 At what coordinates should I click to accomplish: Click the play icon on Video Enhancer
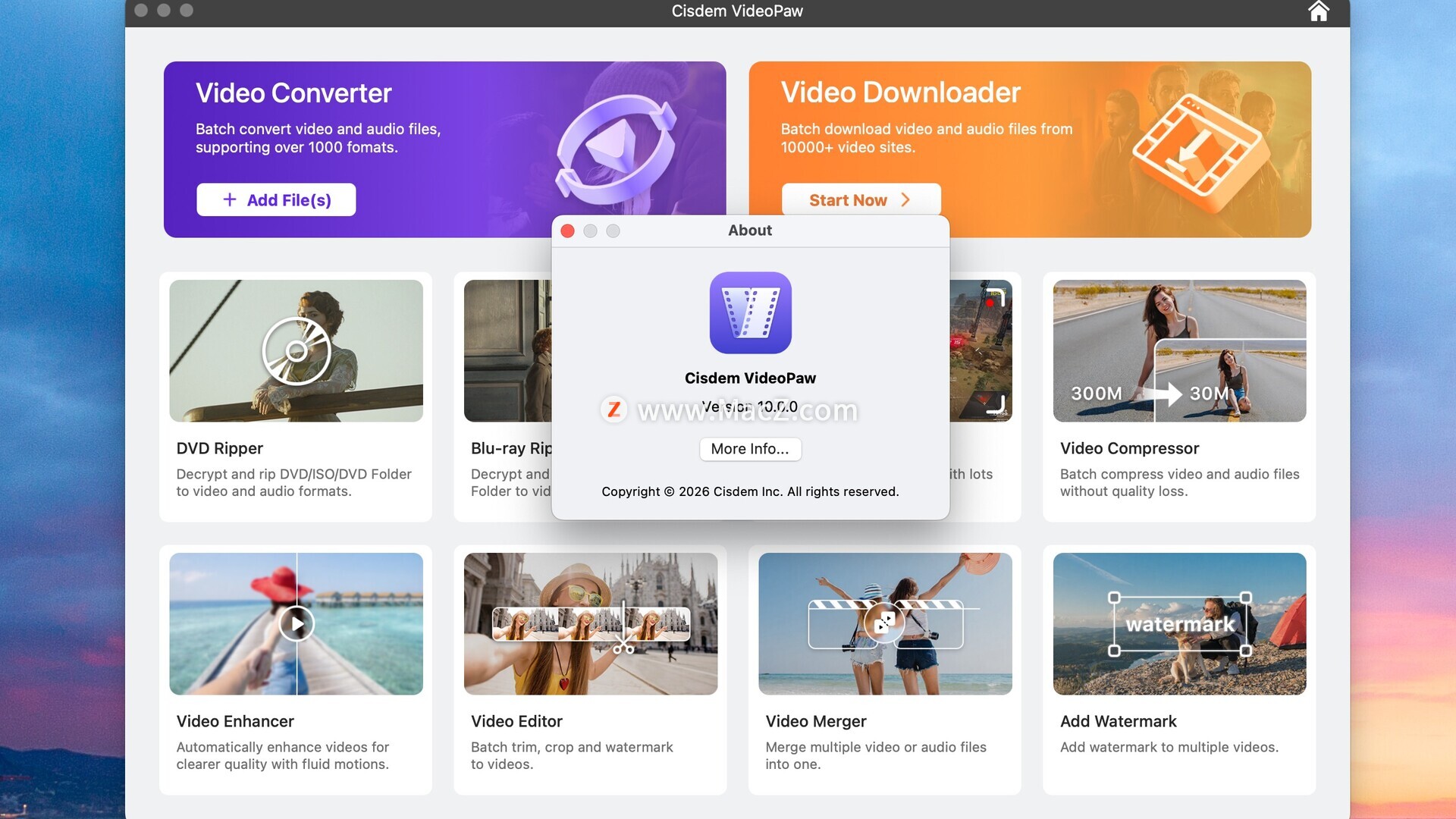click(x=297, y=624)
